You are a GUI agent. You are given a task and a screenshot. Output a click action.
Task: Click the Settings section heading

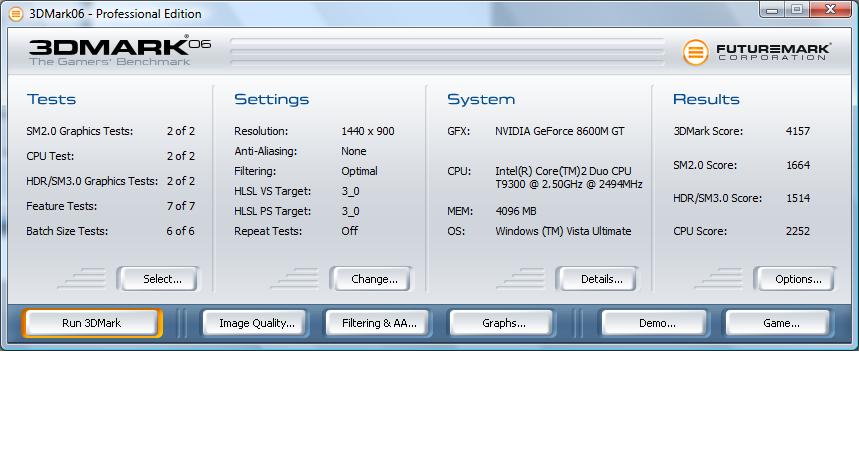tap(272, 99)
